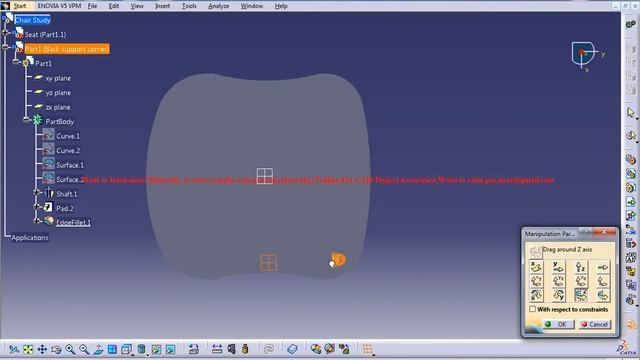The width and height of the screenshot is (640, 360).
Task: Select the xy plane tree item
Action: pos(58,78)
